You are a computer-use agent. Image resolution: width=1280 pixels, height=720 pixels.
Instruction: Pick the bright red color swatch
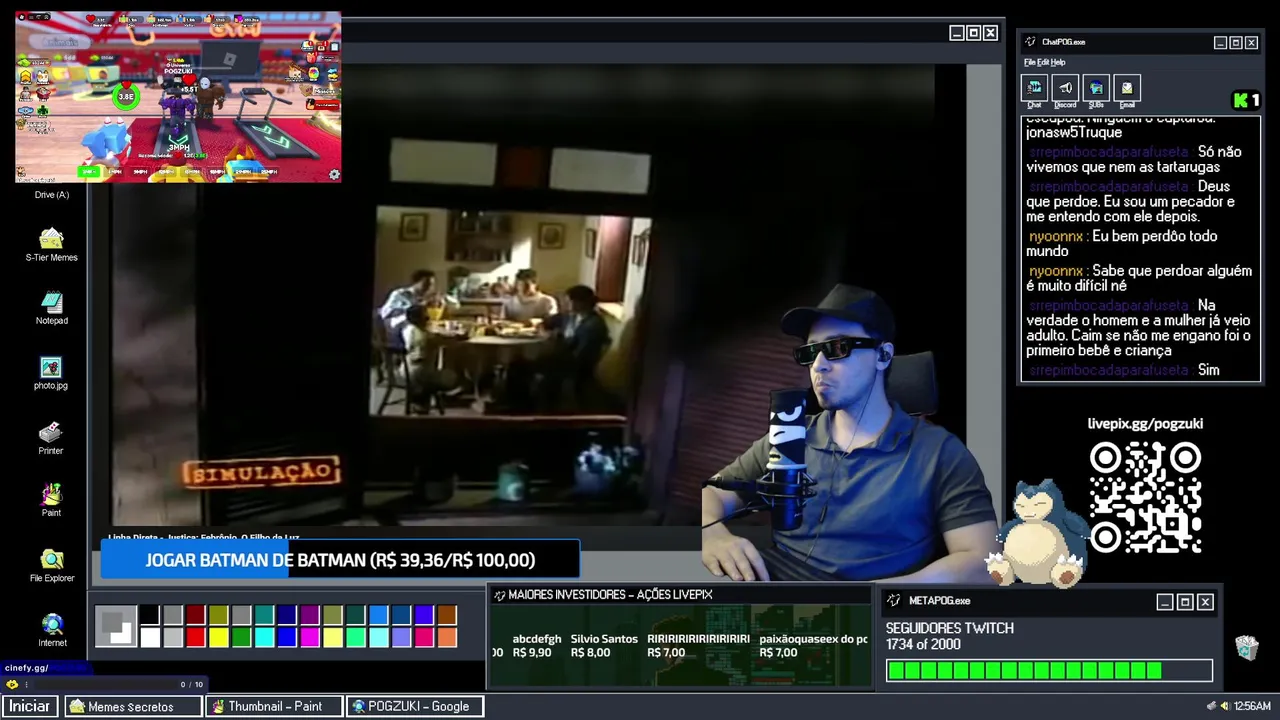click(x=196, y=637)
